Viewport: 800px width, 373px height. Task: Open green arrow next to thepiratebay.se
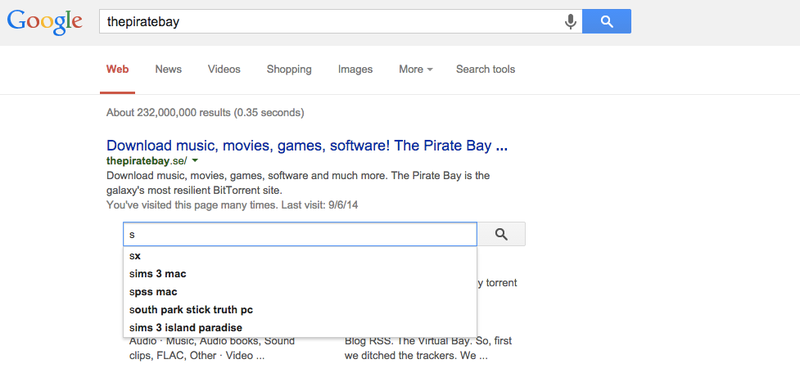[195, 161]
